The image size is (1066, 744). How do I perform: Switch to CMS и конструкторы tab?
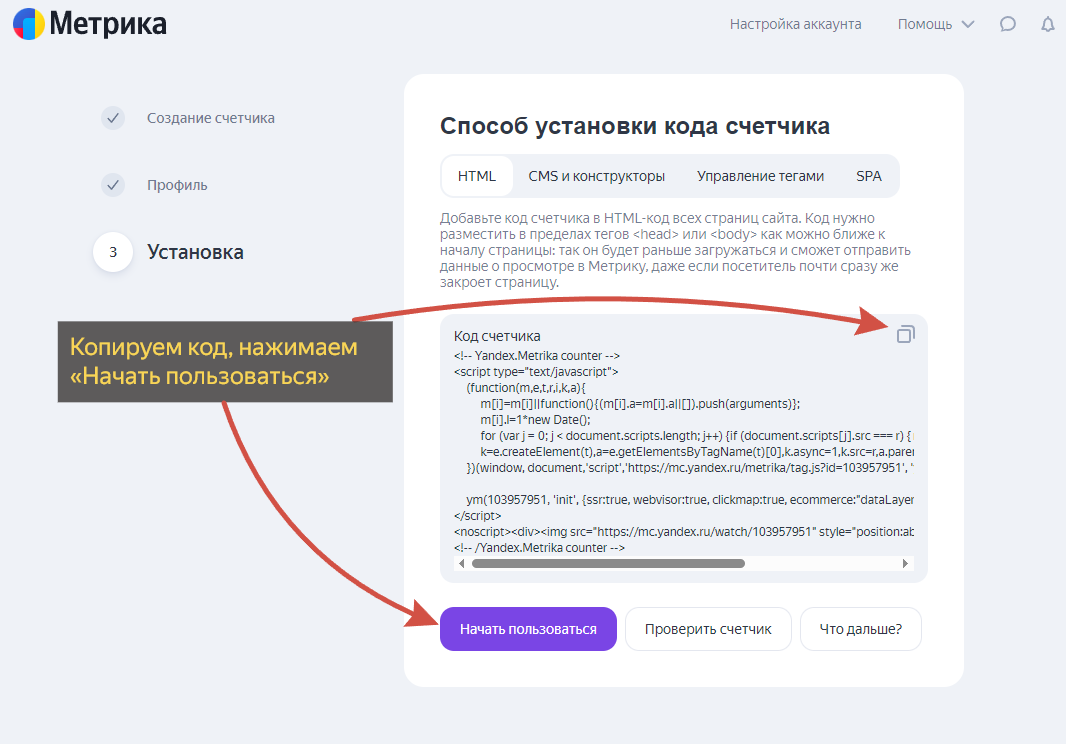coord(596,176)
